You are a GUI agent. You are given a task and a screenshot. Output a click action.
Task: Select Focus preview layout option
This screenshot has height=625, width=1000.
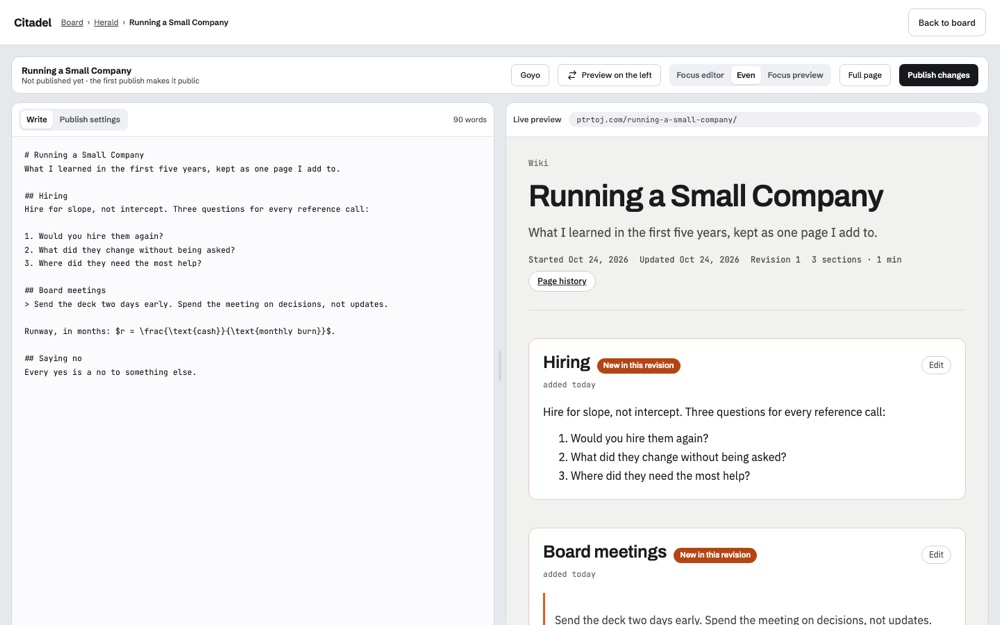coord(795,75)
